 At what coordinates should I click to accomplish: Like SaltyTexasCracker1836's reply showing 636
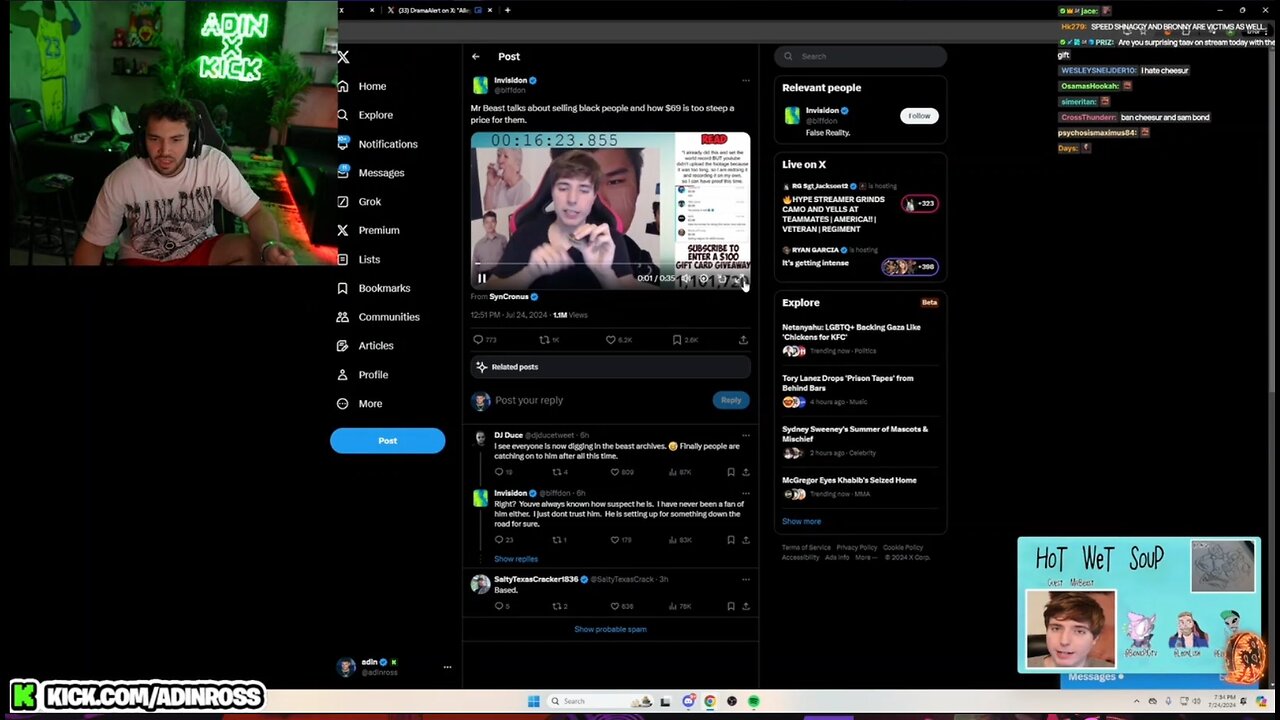point(615,606)
